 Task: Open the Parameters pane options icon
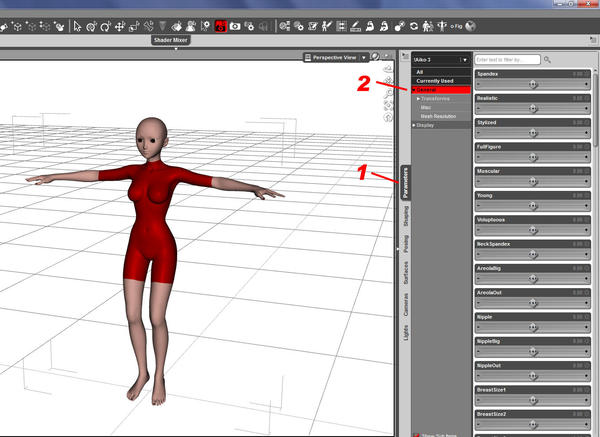click(x=405, y=57)
